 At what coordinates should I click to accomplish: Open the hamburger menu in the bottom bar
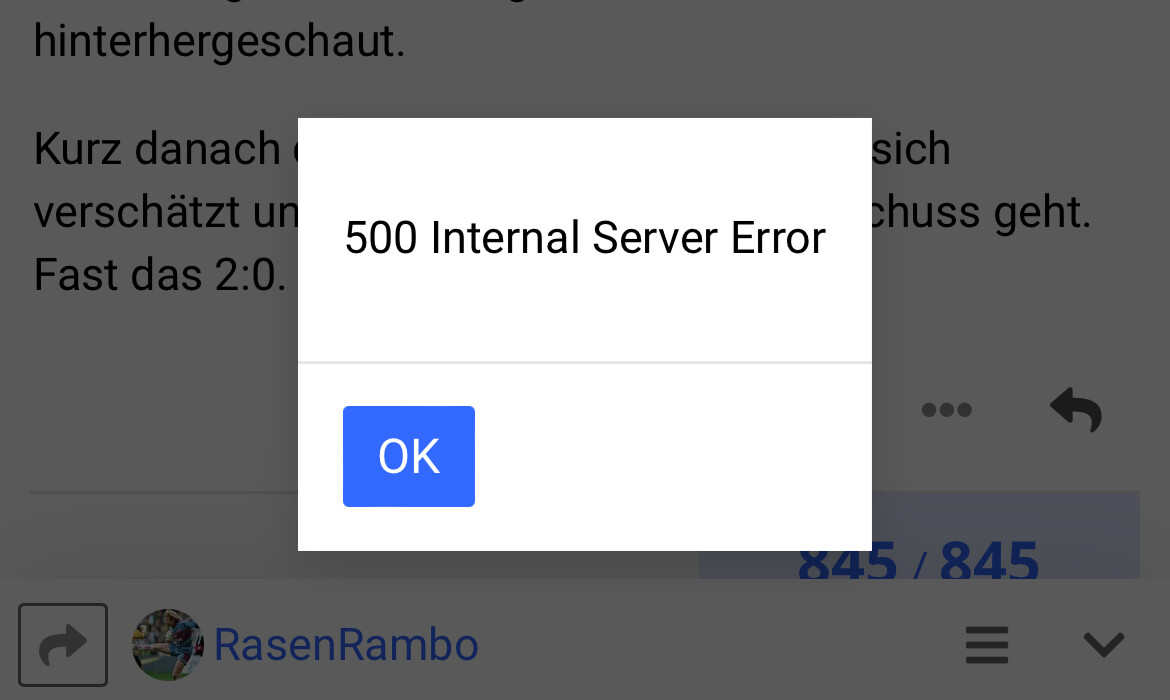986,645
